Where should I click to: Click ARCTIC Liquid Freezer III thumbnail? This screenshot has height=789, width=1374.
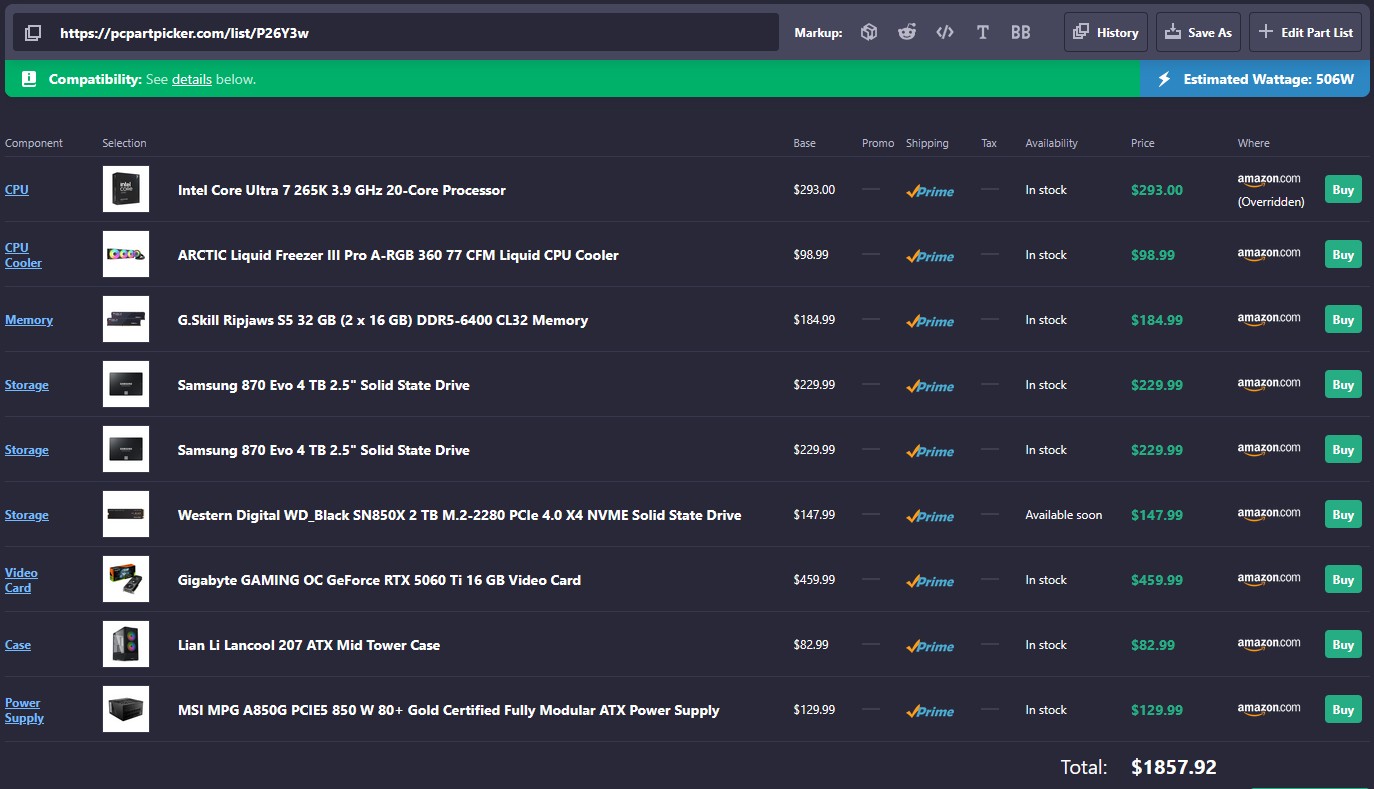126,254
